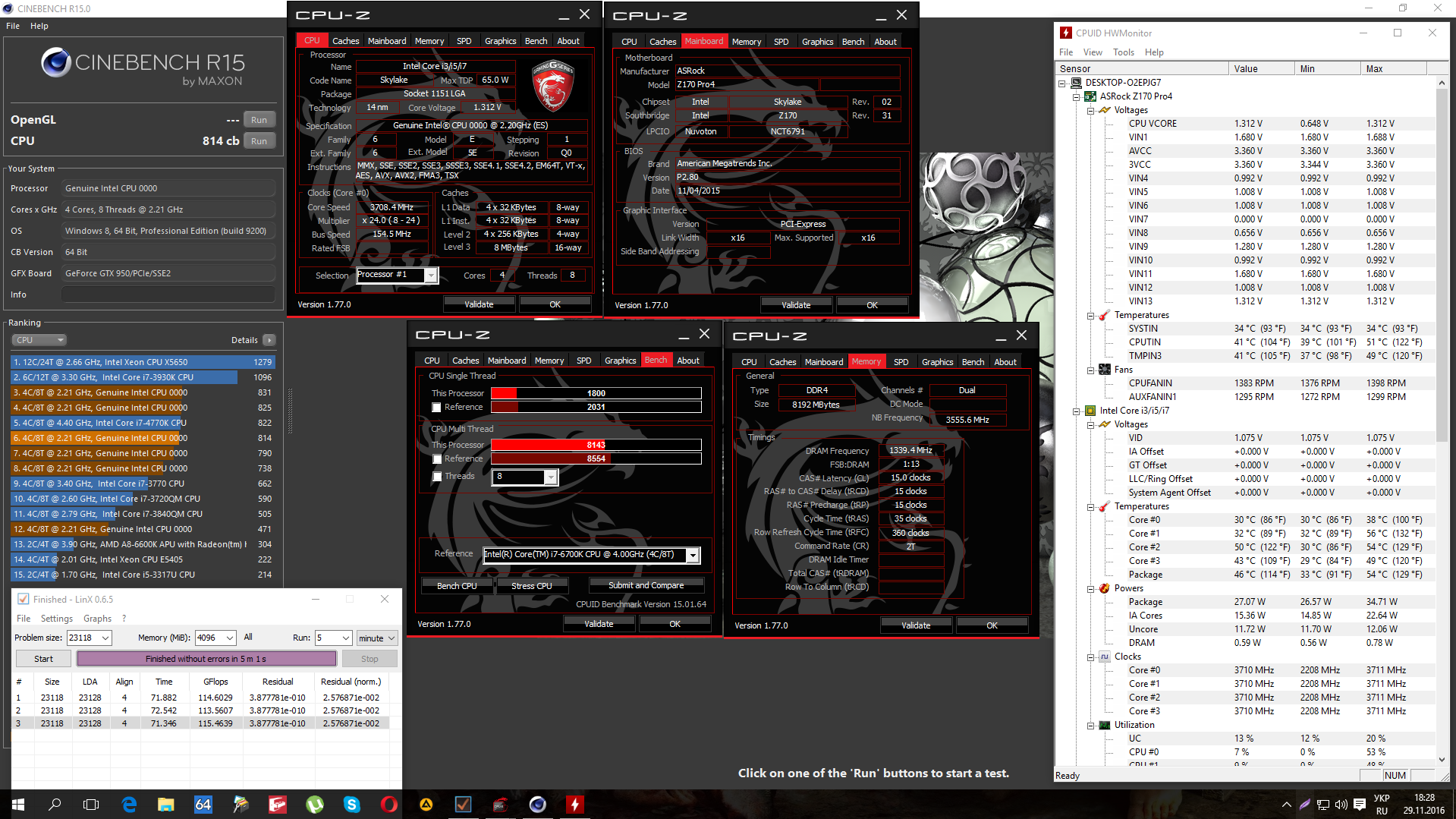Click the blue 64 taskbar icon

[x=203, y=804]
